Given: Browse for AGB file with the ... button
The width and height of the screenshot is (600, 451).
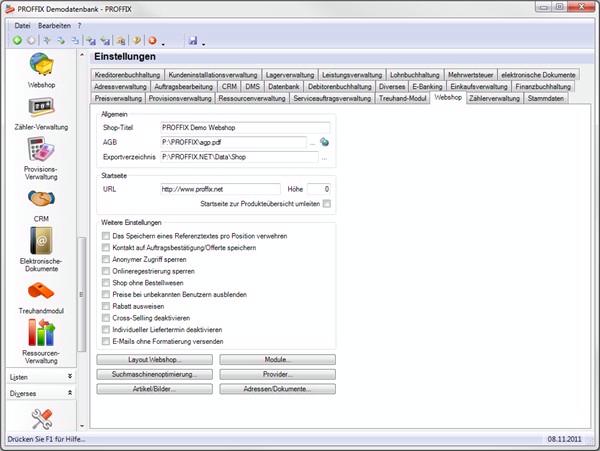Looking at the screenshot, I should point(312,143).
